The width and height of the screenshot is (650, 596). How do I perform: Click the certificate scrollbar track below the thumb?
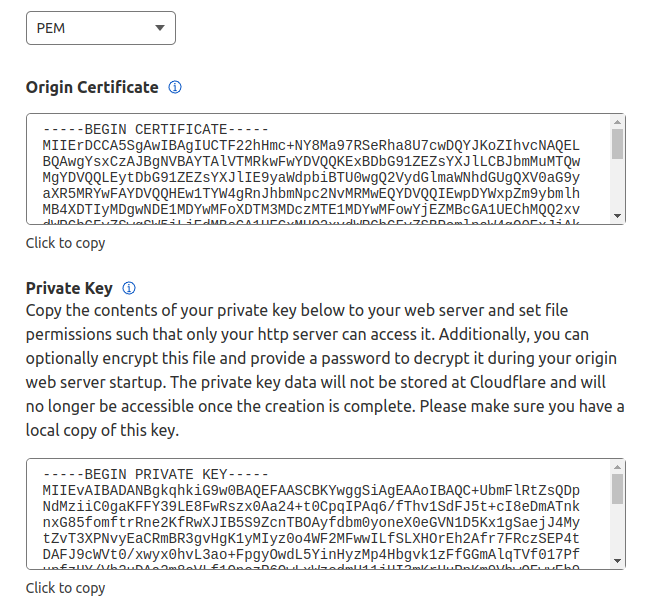[x=617, y=185]
